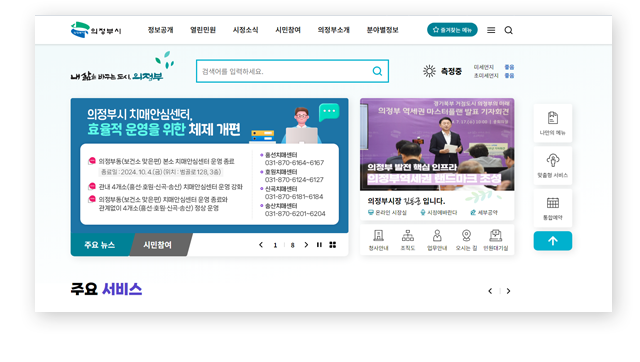The width and height of the screenshot is (640, 362).
Task: Open the 치매안심센터 체제 개편 banner
Action: [x=209, y=165]
